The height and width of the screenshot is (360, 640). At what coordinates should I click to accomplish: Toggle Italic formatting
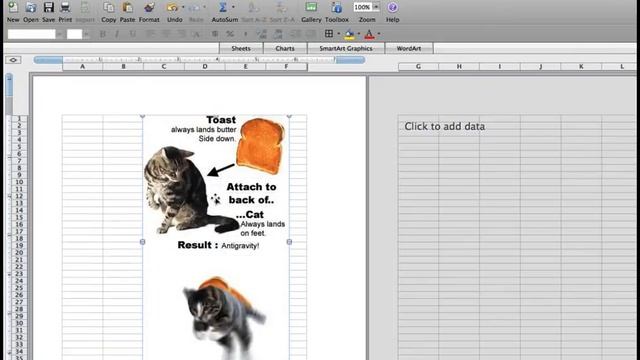pos(117,34)
